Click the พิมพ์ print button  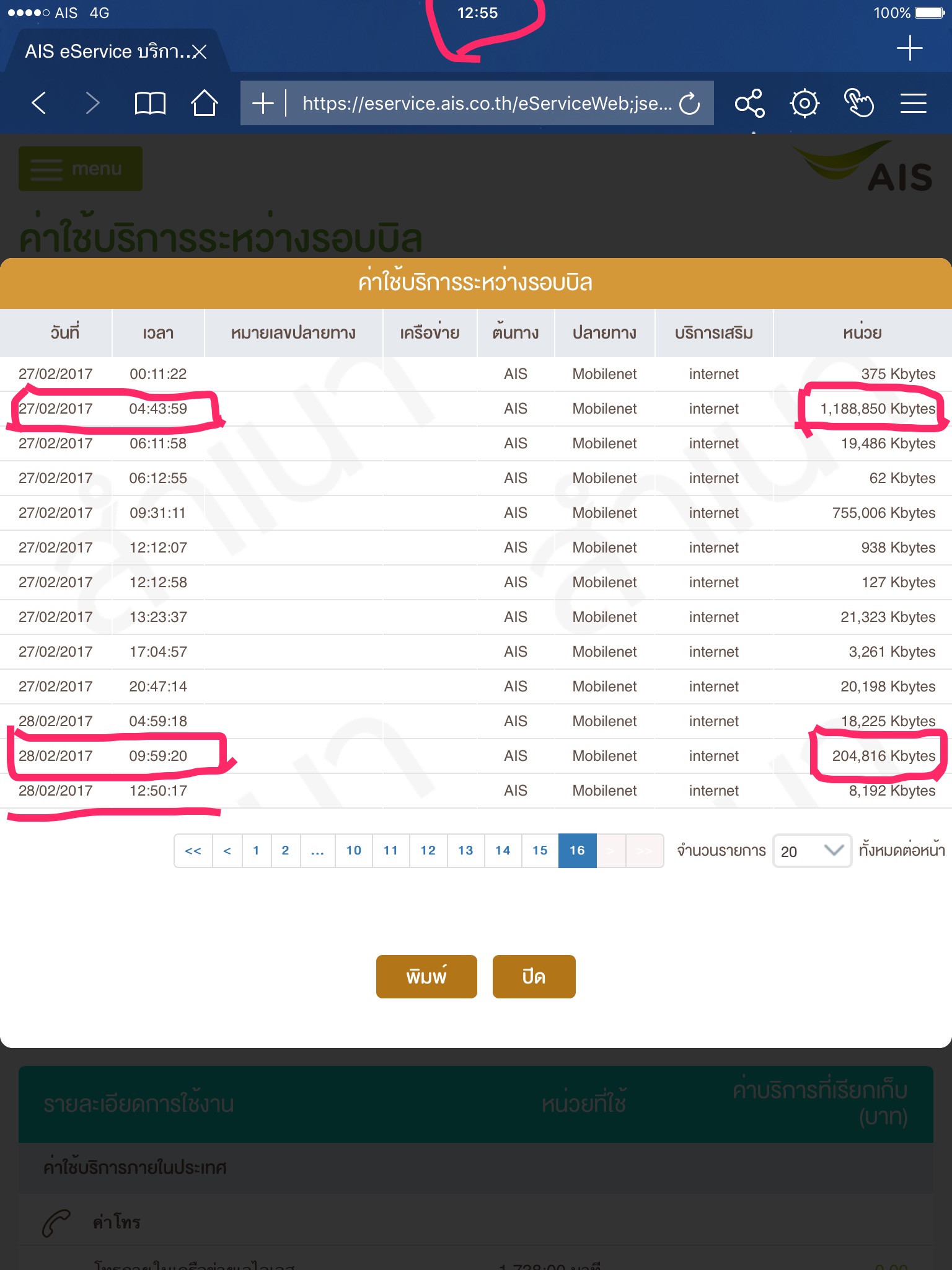coord(426,977)
